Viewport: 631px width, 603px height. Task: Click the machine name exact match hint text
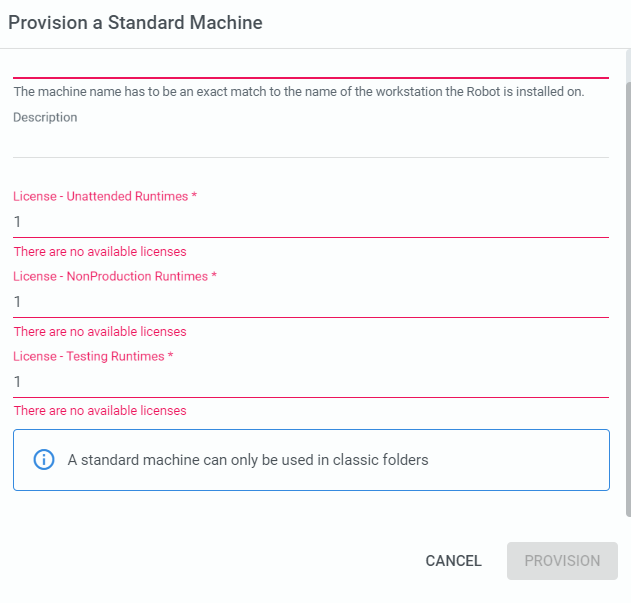point(299,92)
